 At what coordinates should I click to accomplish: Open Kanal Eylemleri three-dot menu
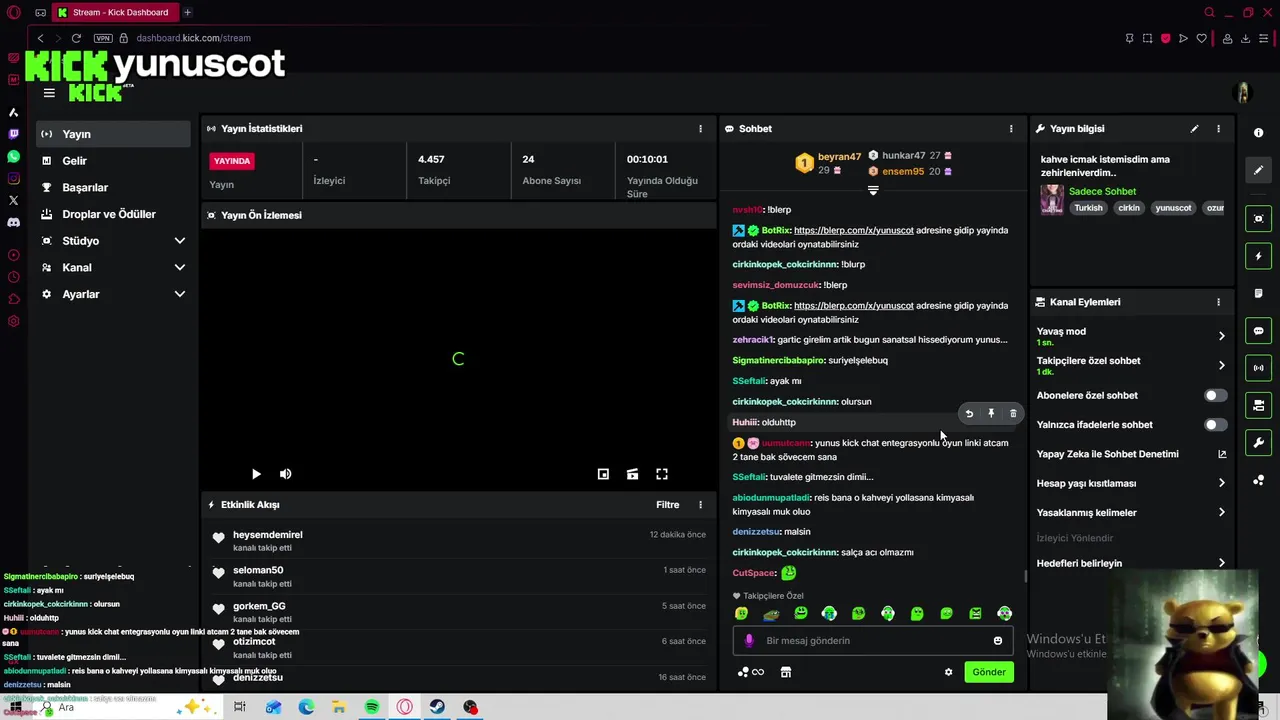coord(1218,302)
